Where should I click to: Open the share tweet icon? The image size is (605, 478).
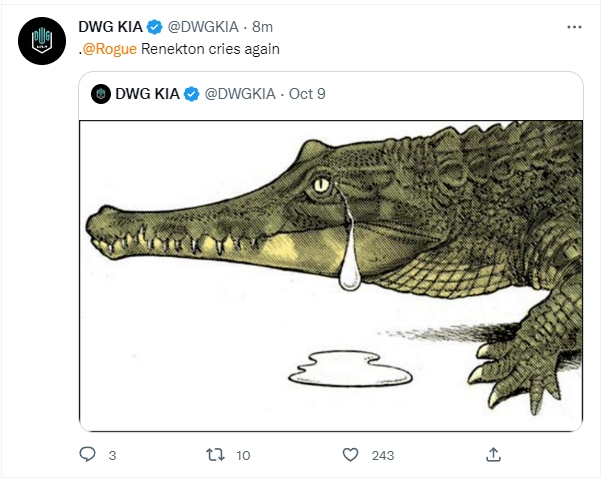(493, 455)
